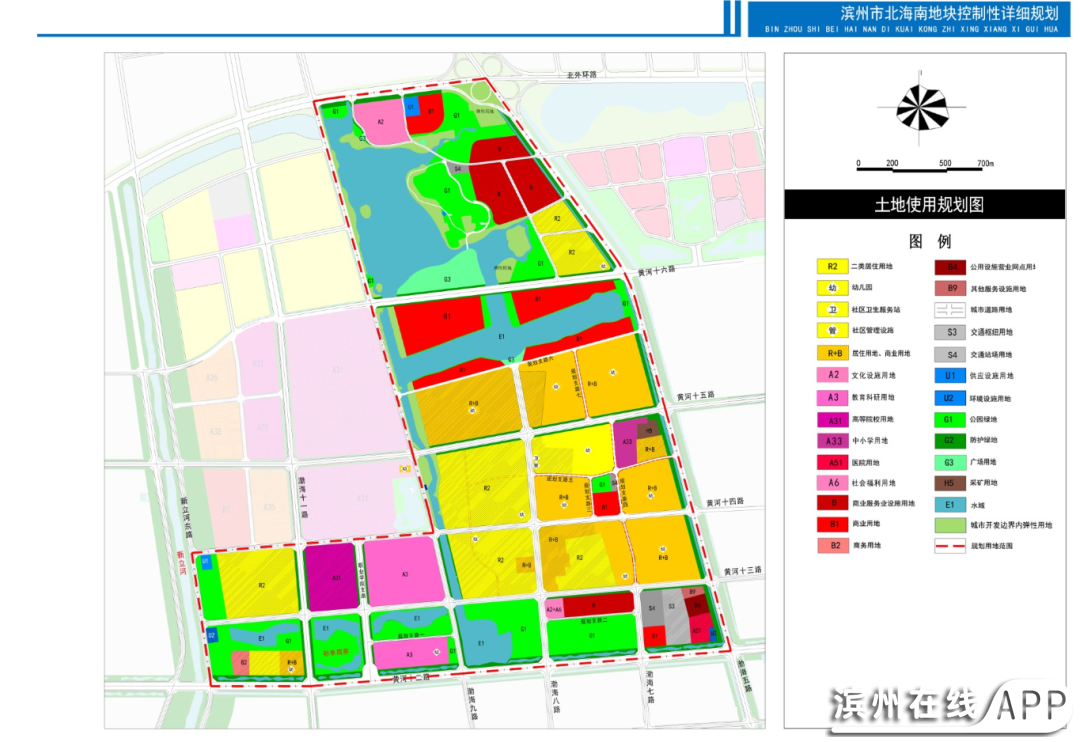Viewport: 1080px width, 742px height.
Task: Click the wind rose compass icon
Action: (x=921, y=108)
